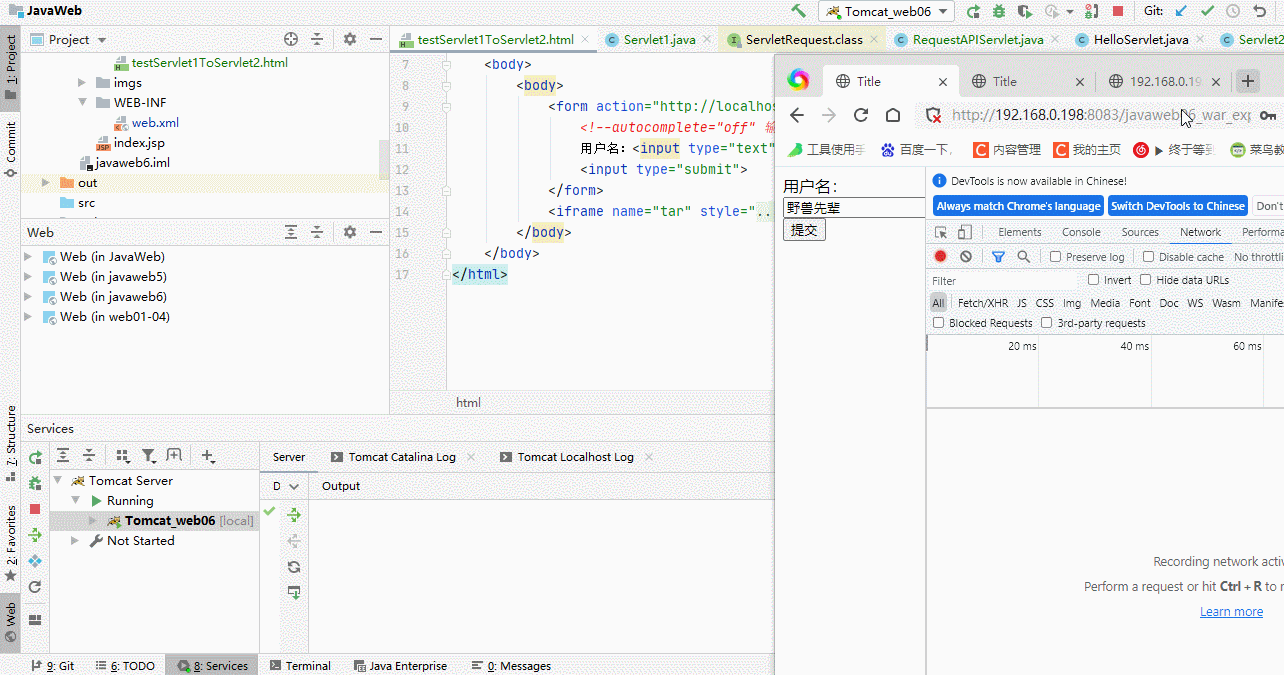This screenshot has height=675, width=1284.
Task: Switch to testServlet1ToServlet2.html editor tab
Action: (x=495, y=40)
